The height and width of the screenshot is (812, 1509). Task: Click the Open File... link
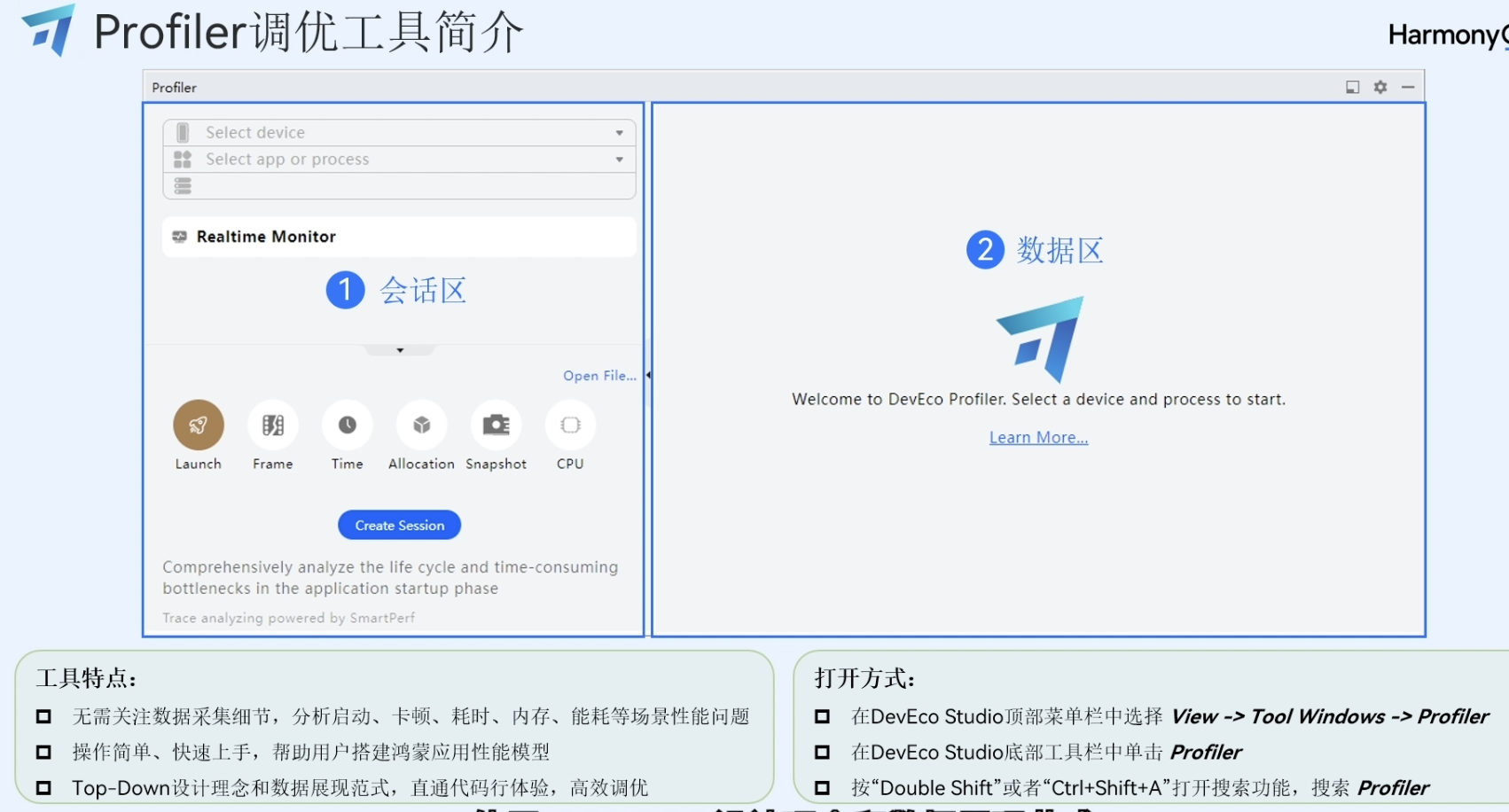pyautogui.click(x=599, y=376)
